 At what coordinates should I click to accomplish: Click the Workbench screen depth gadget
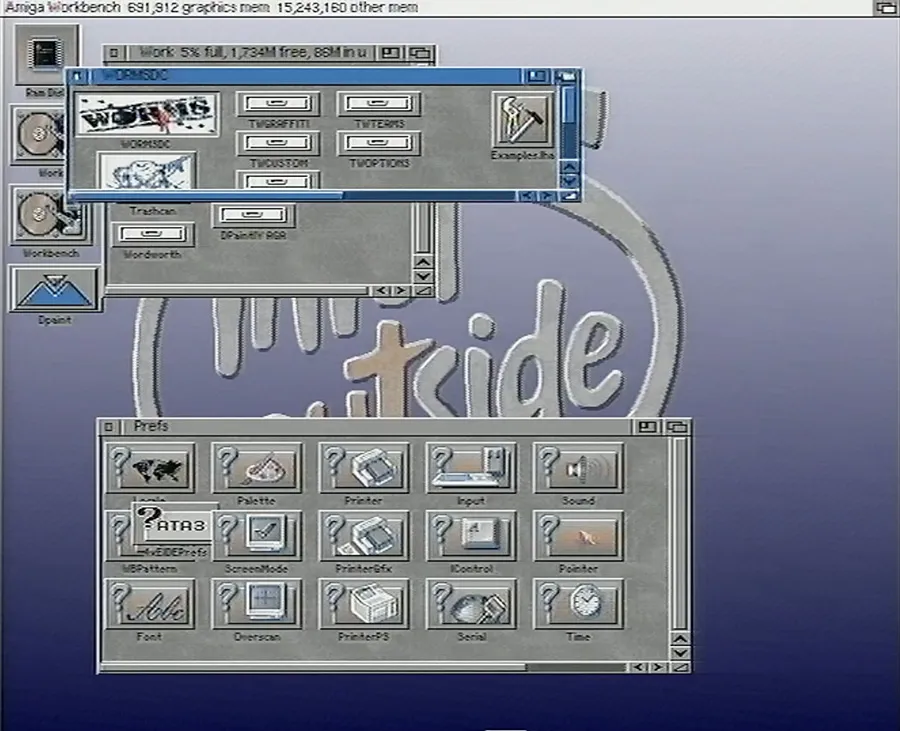click(886, 7)
